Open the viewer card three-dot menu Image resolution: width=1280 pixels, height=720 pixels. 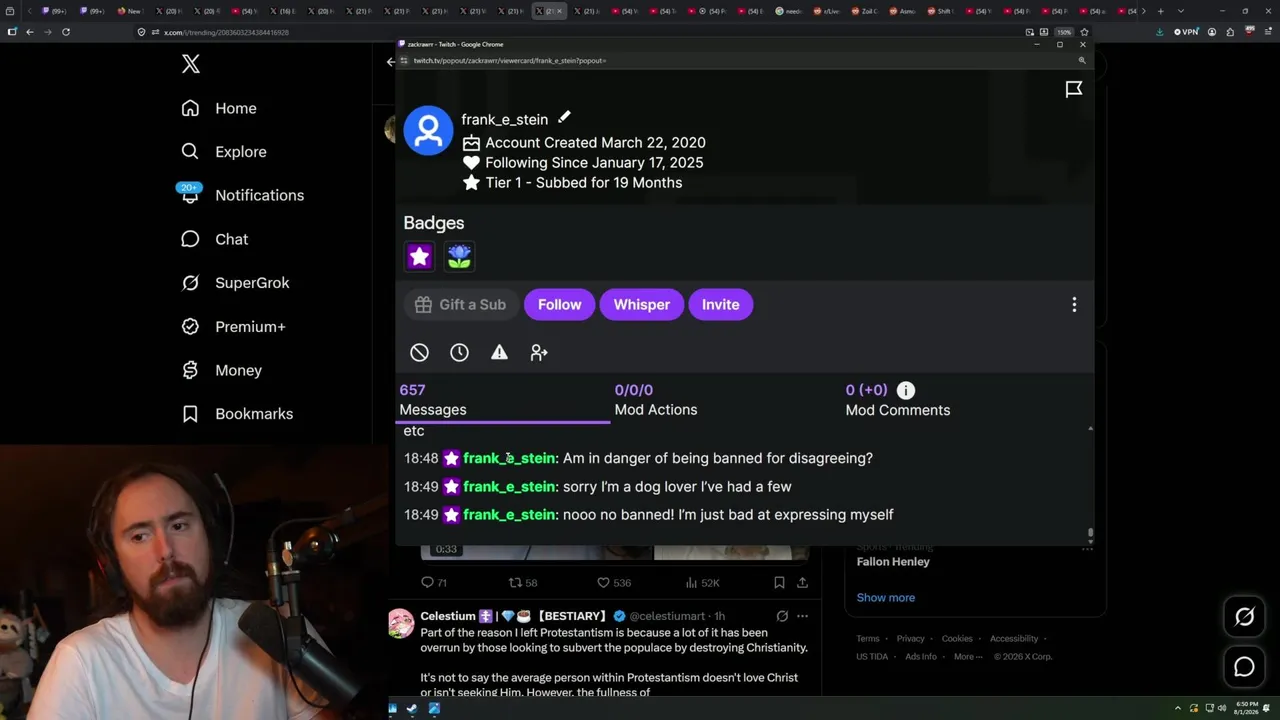[x=1074, y=304]
